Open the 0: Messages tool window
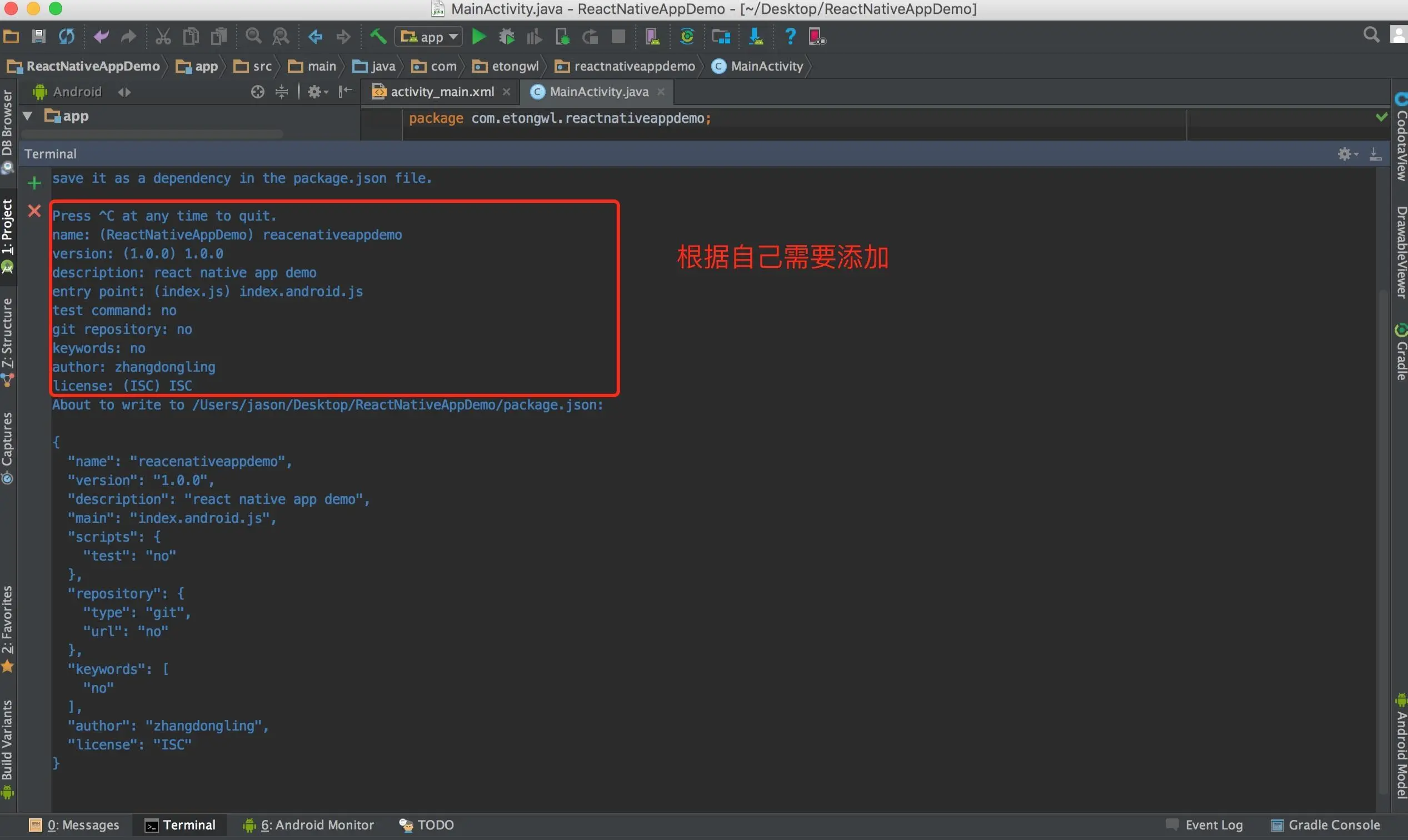Image resolution: width=1408 pixels, height=840 pixels. click(x=74, y=826)
